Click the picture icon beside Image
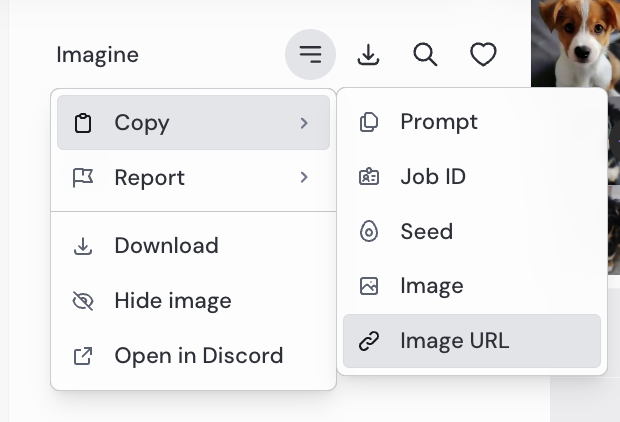 [x=369, y=286]
